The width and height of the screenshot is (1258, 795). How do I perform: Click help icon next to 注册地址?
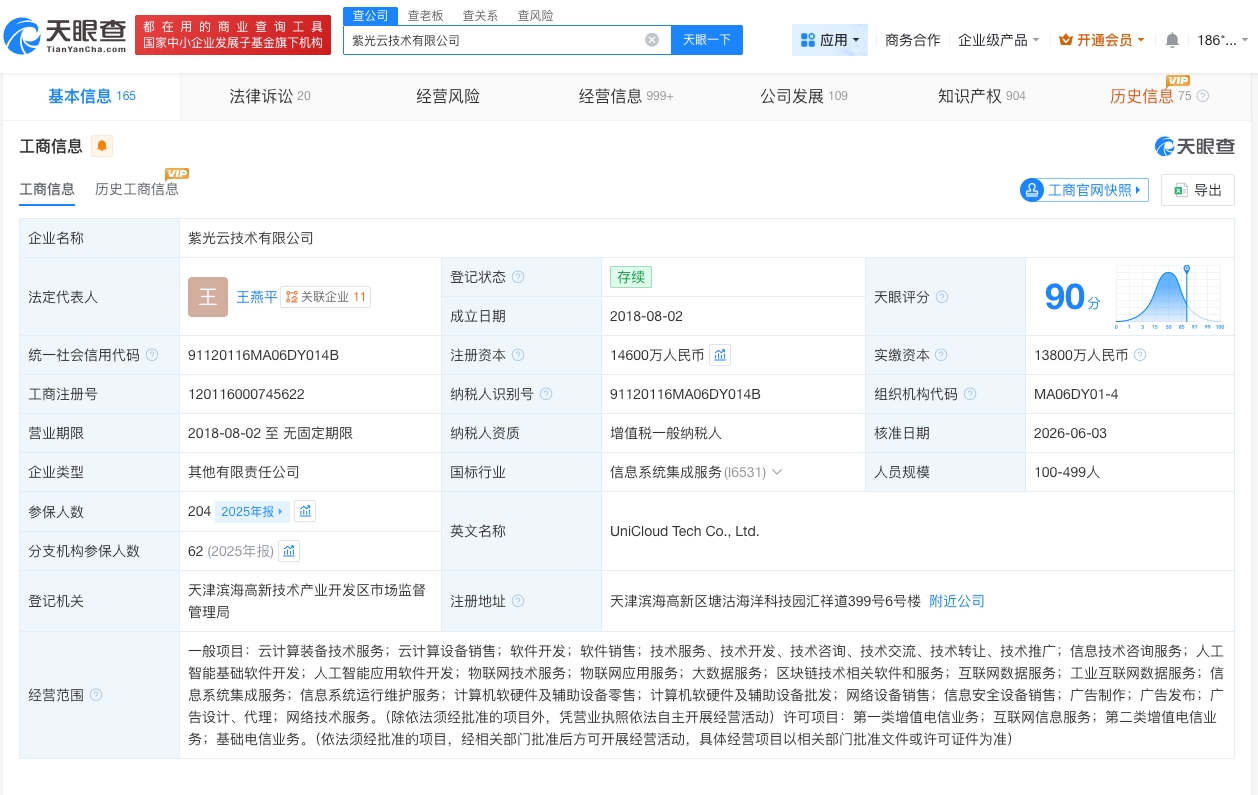(x=518, y=601)
